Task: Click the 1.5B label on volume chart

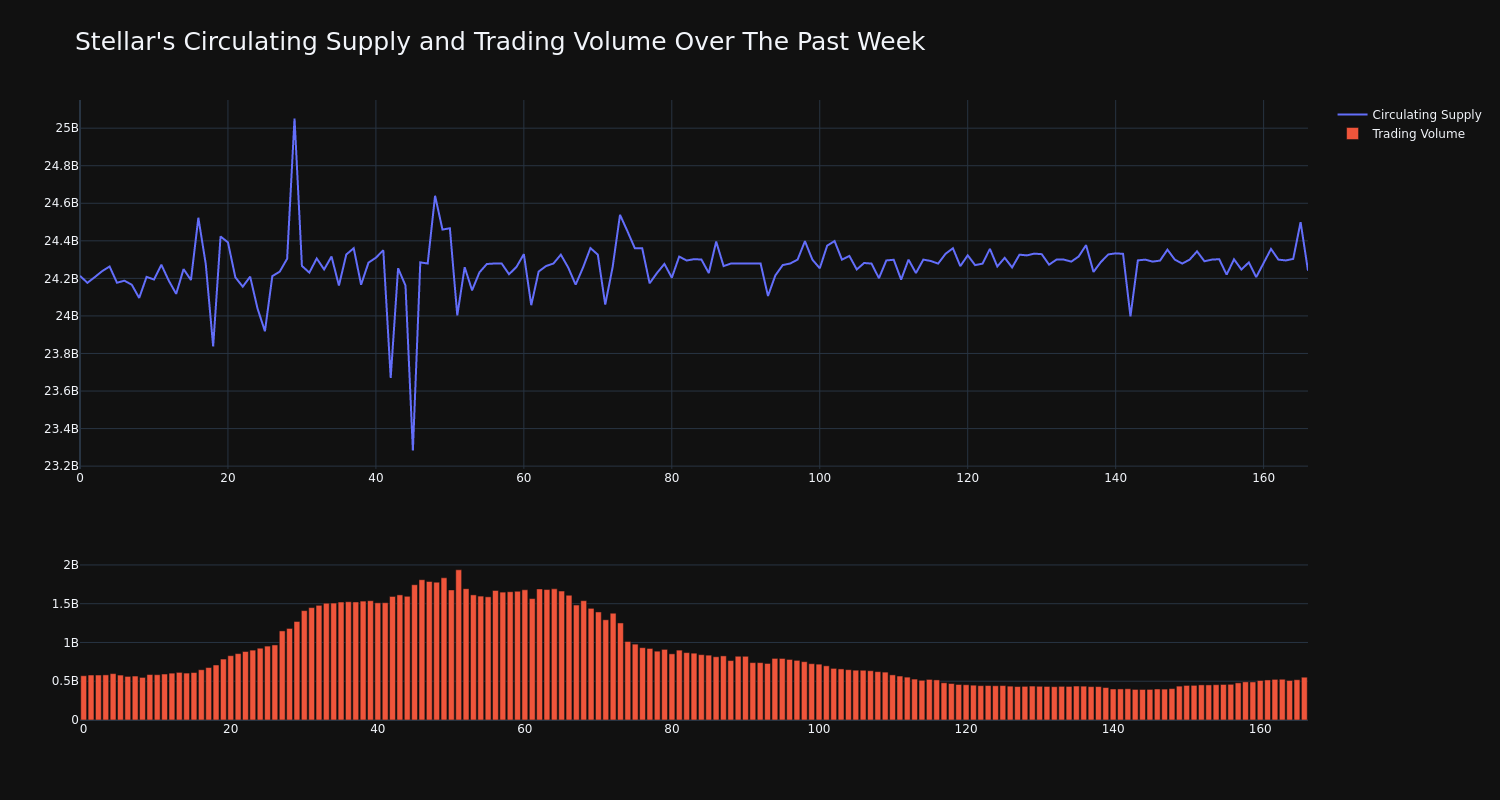Action: [65, 604]
